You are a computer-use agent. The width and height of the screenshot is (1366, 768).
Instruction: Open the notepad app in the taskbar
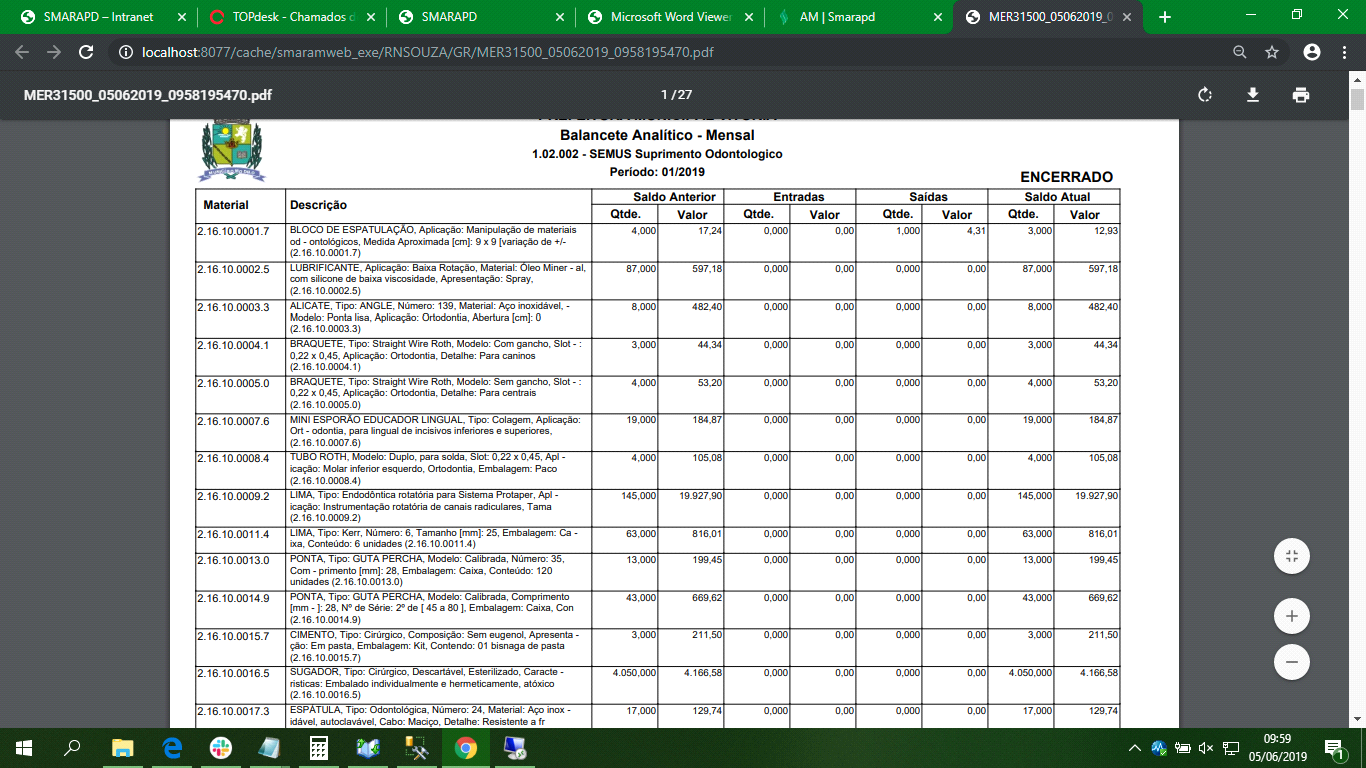pos(269,747)
